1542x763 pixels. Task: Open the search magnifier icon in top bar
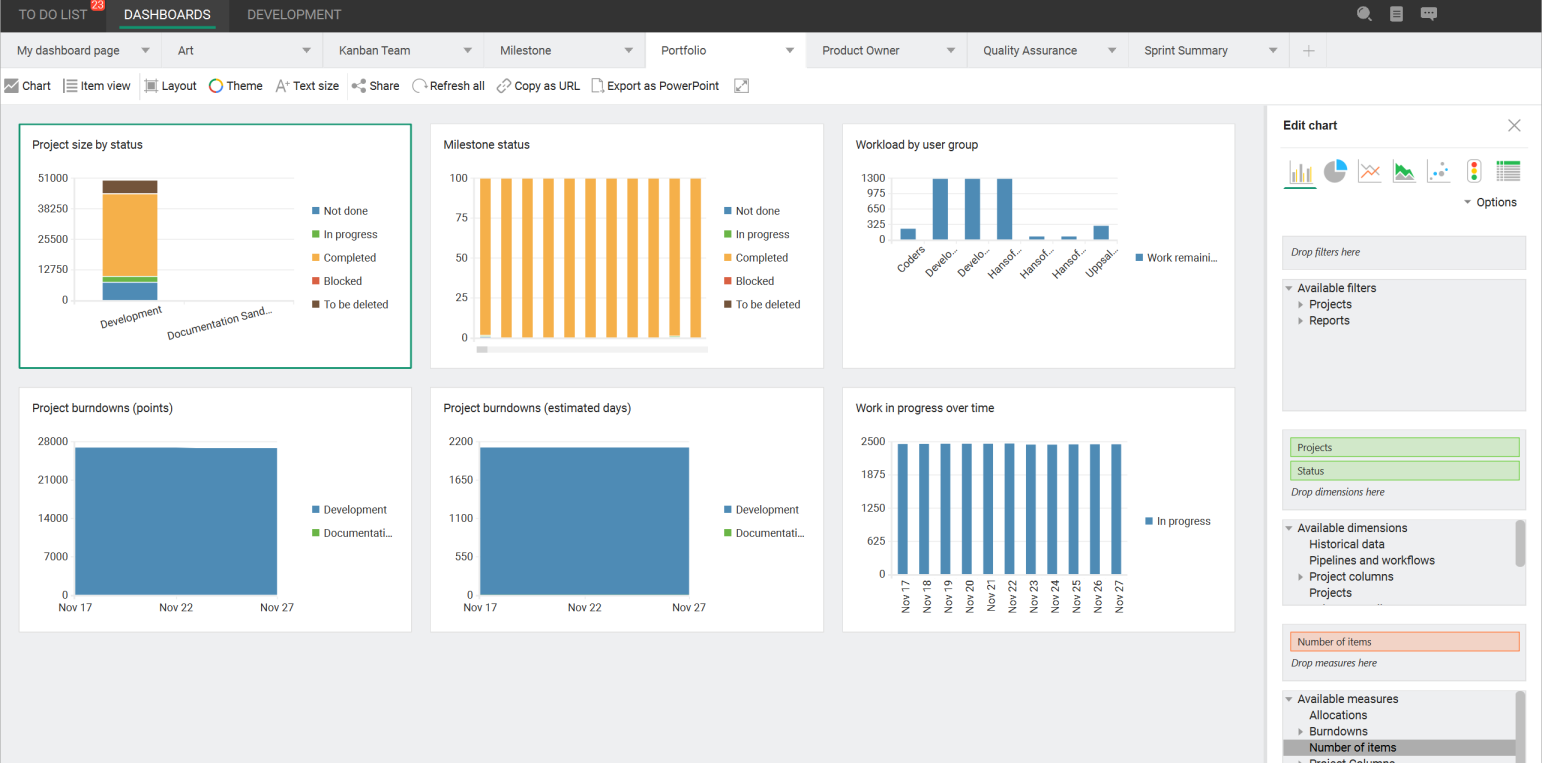point(1364,14)
